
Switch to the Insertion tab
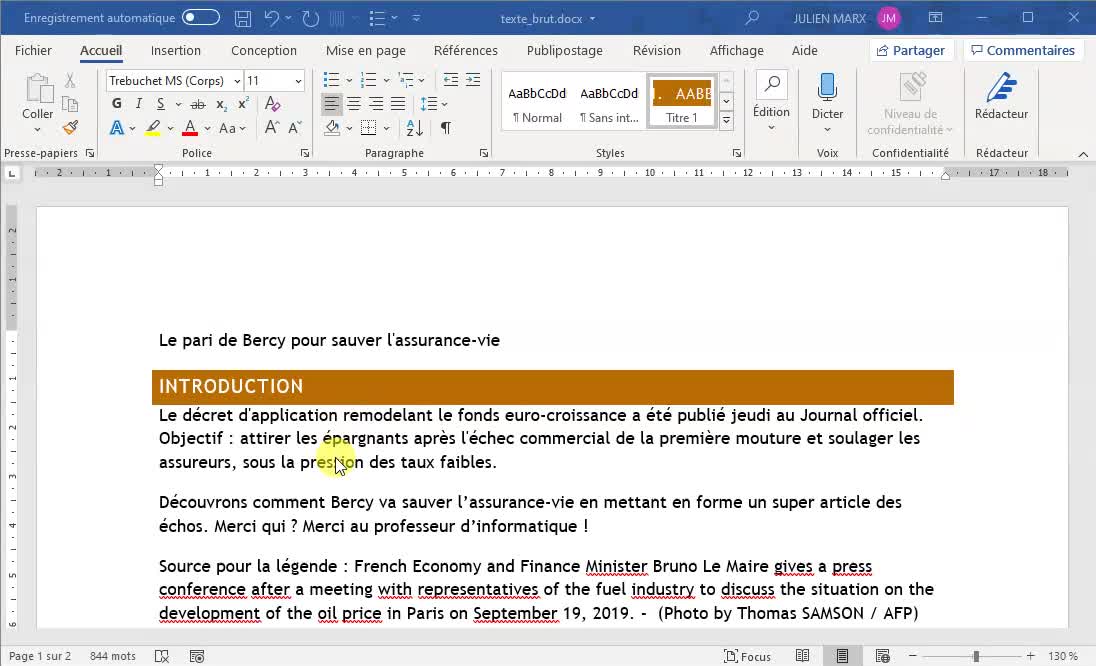(x=176, y=50)
